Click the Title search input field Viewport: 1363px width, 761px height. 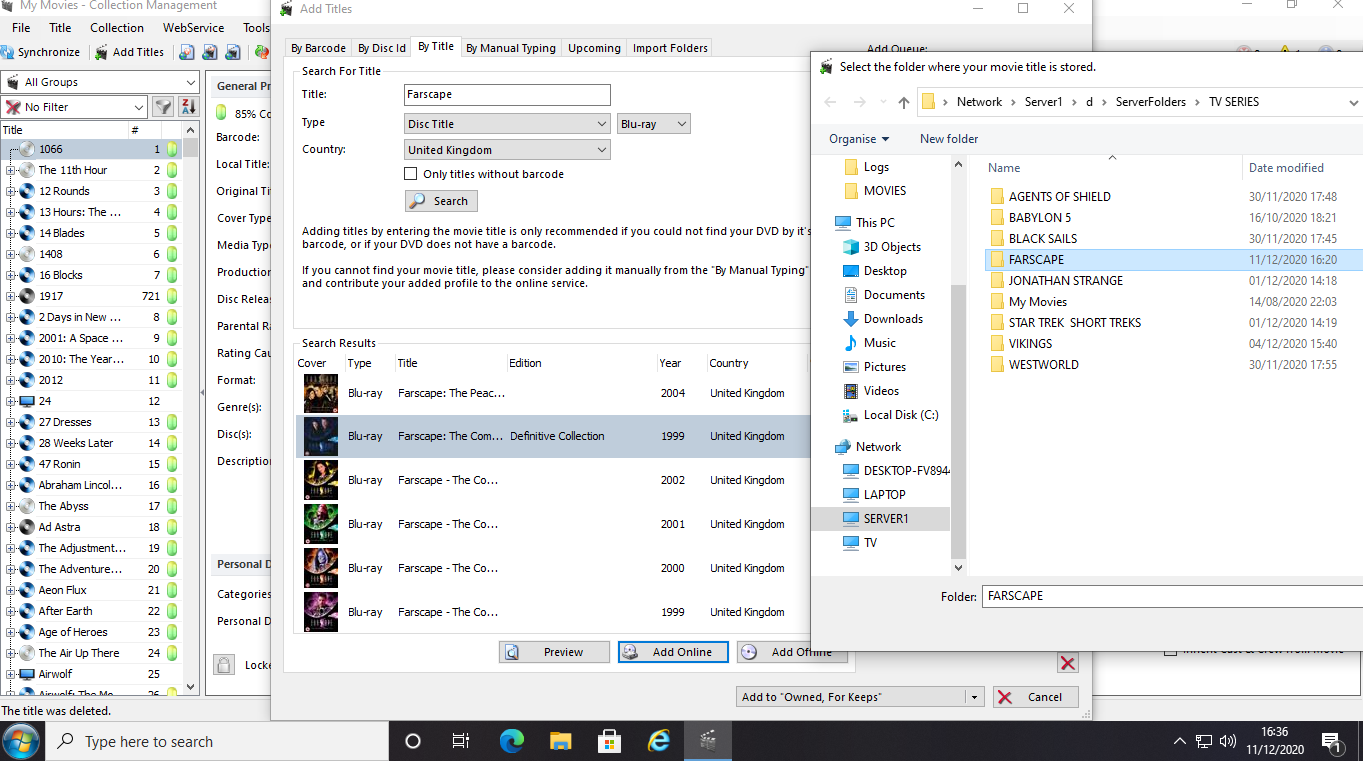[x=507, y=95]
